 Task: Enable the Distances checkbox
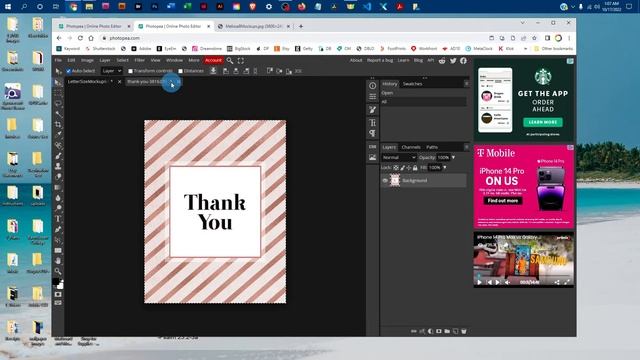180,71
